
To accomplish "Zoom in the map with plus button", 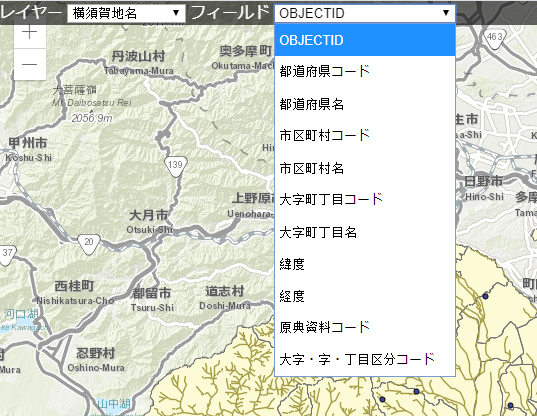I will pyautogui.click(x=30, y=33).
